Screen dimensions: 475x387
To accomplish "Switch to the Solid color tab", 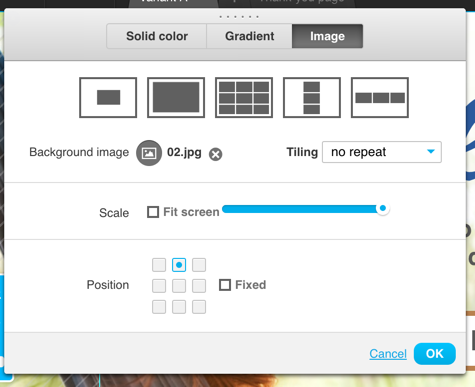I will click(x=157, y=36).
